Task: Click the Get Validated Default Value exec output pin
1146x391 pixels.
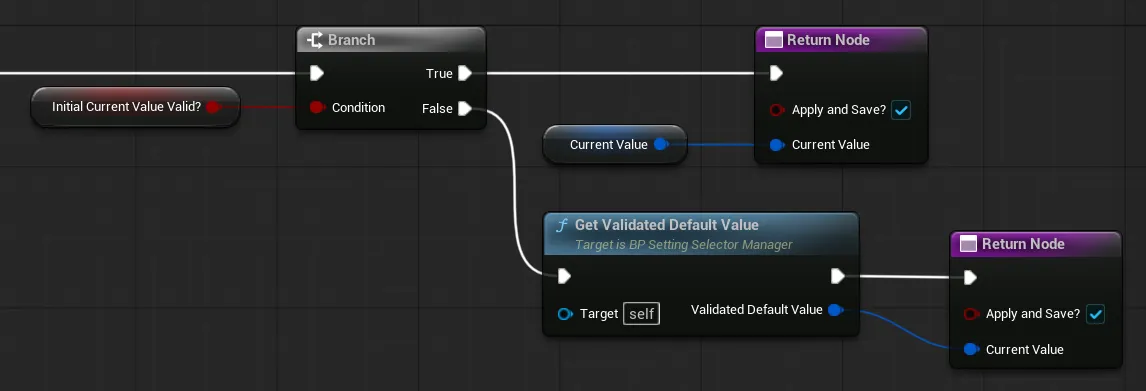Action: 838,276
